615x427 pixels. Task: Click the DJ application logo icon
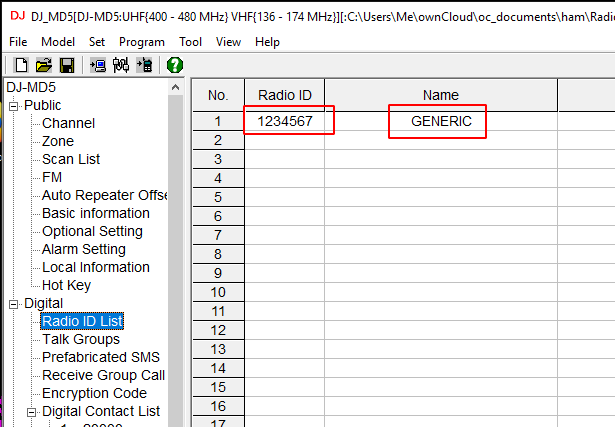point(18,16)
